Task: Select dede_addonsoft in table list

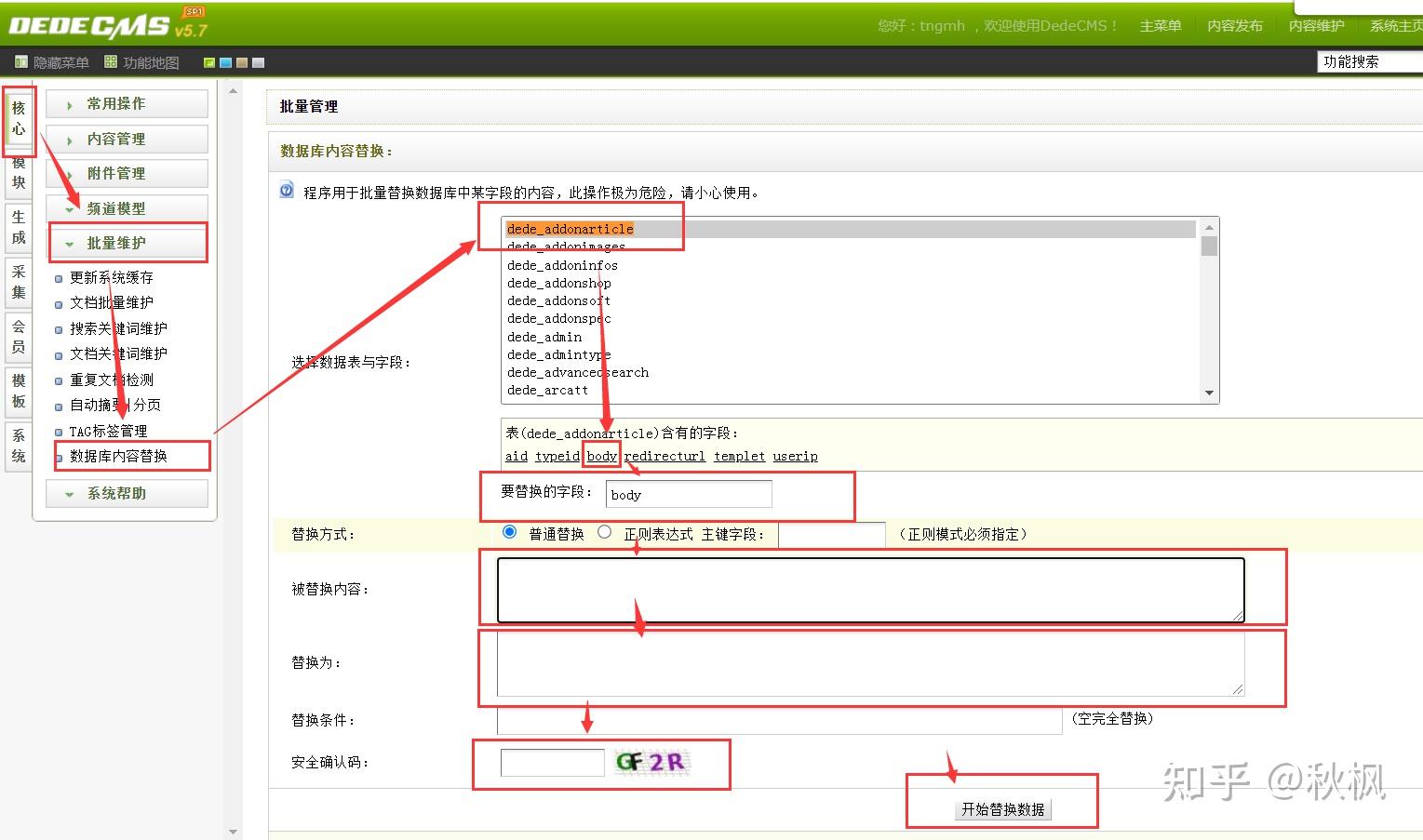Action: pos(850,300)
